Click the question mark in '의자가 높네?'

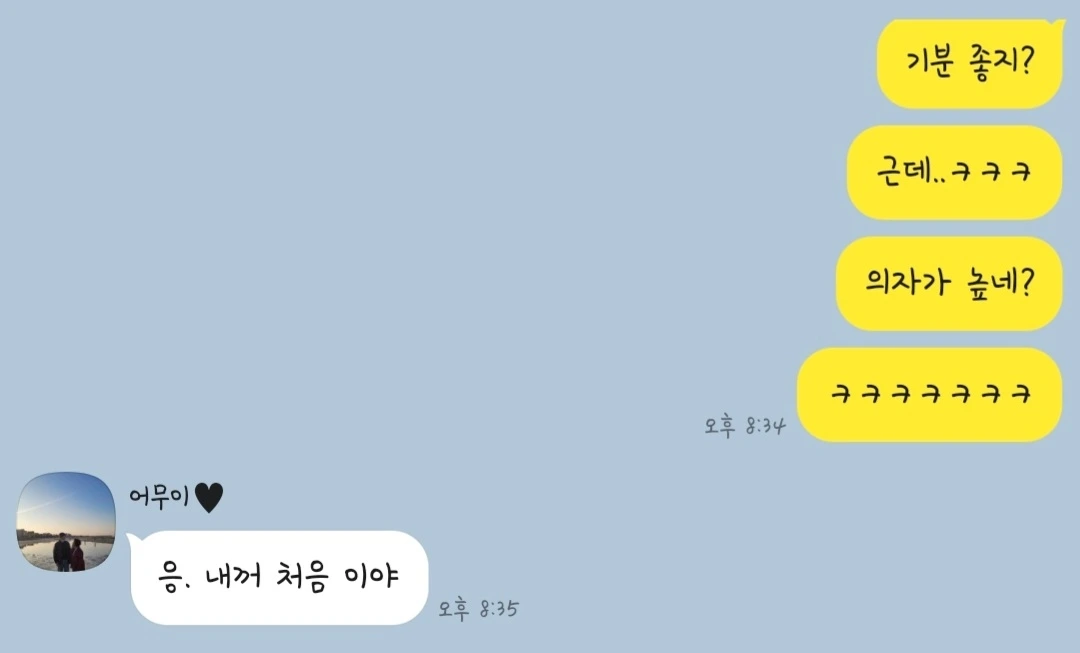tap(1026, 282)
